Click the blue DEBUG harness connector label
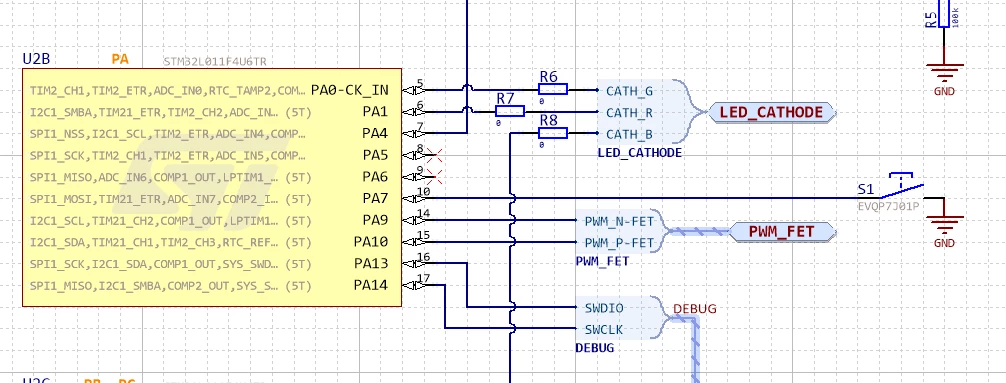 (x=595, y=348)
